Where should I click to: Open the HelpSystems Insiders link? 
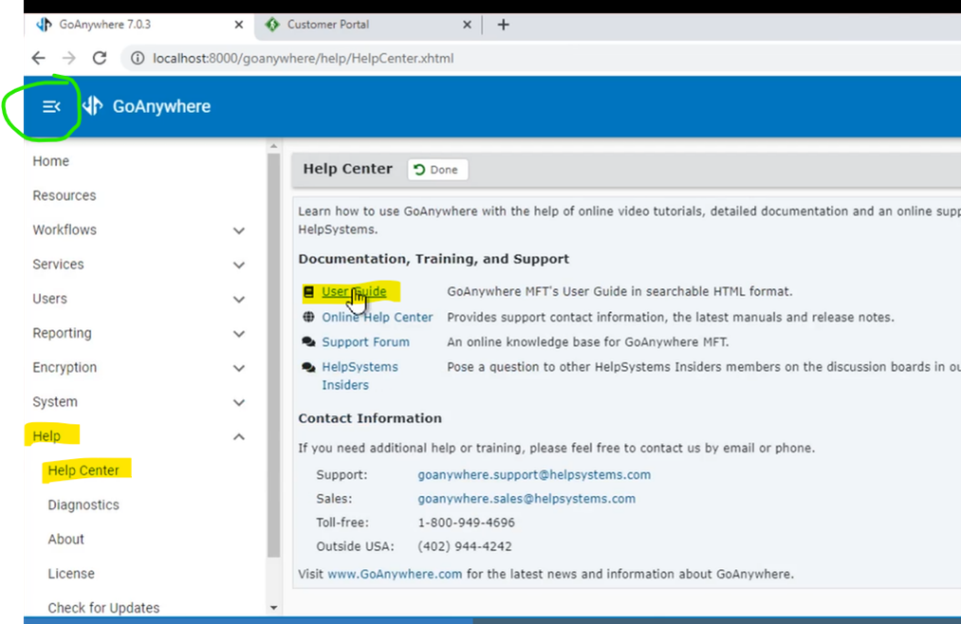pyautogui.click(x=360, y=376)
